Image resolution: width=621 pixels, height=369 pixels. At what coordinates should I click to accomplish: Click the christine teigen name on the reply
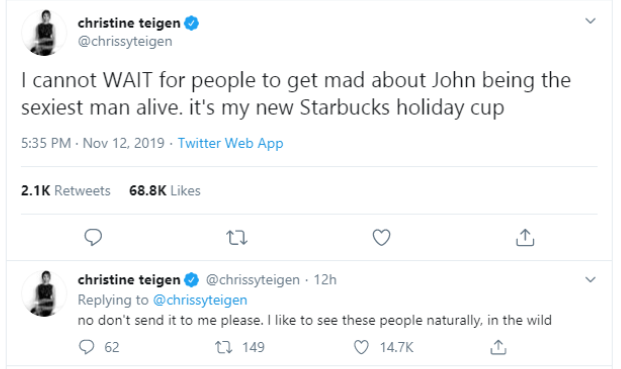click(x=129, y=280)
